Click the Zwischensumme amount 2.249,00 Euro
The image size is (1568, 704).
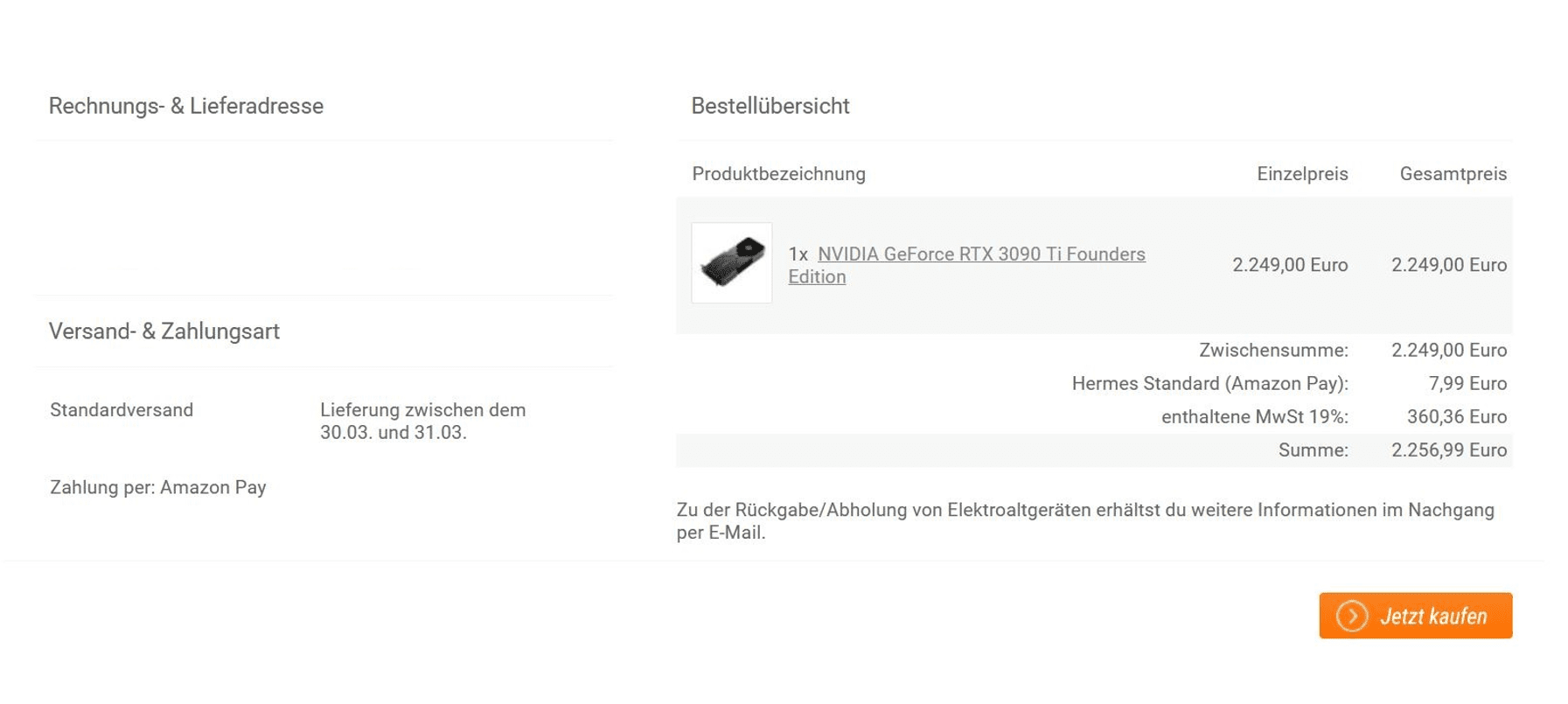(x=1449, y=350)
